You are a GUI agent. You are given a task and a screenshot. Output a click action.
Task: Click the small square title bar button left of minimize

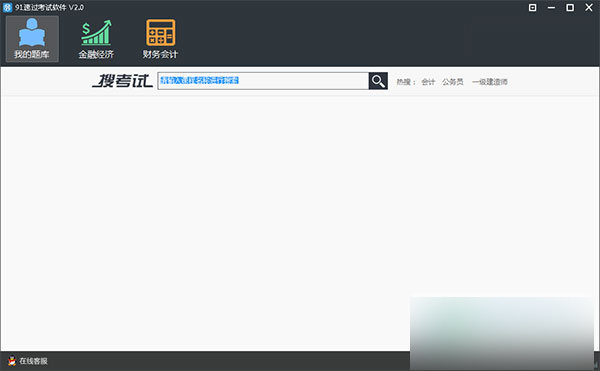click(x=532, y=8)
